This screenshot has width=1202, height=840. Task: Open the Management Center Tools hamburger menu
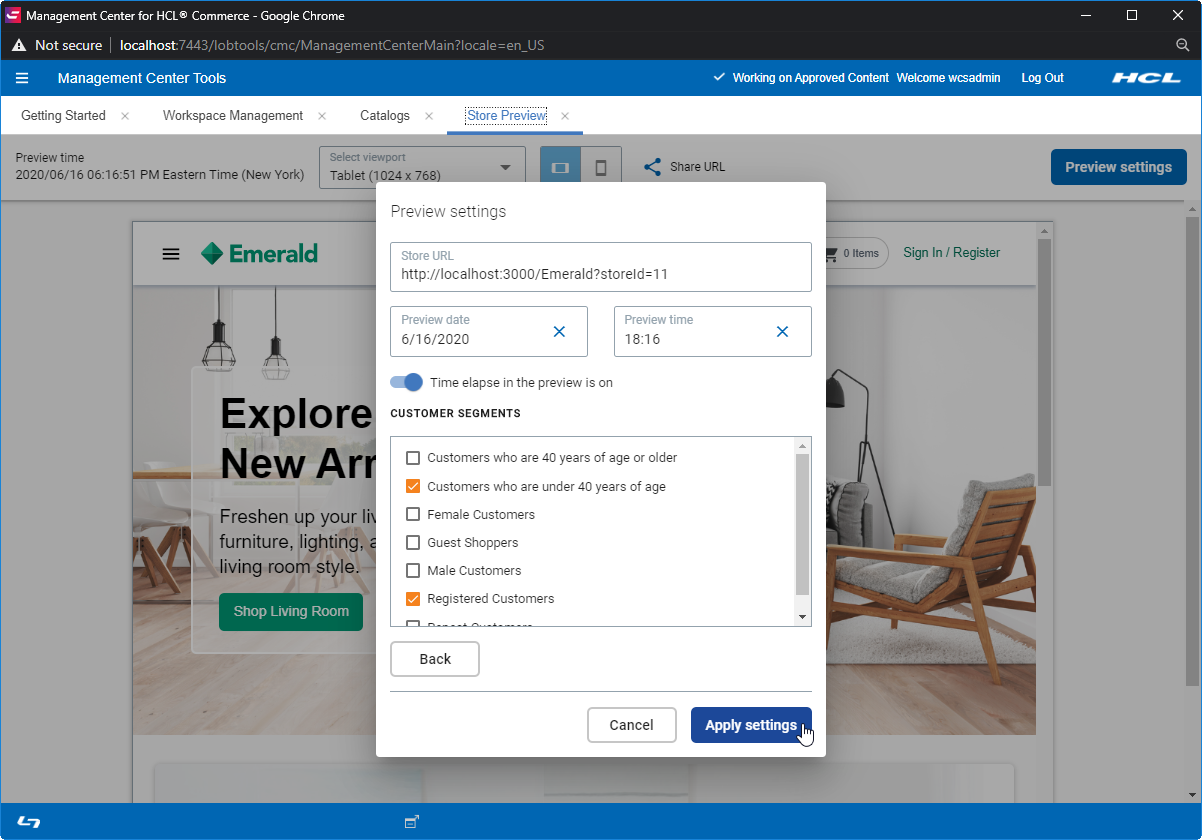(x=22, y=78)
